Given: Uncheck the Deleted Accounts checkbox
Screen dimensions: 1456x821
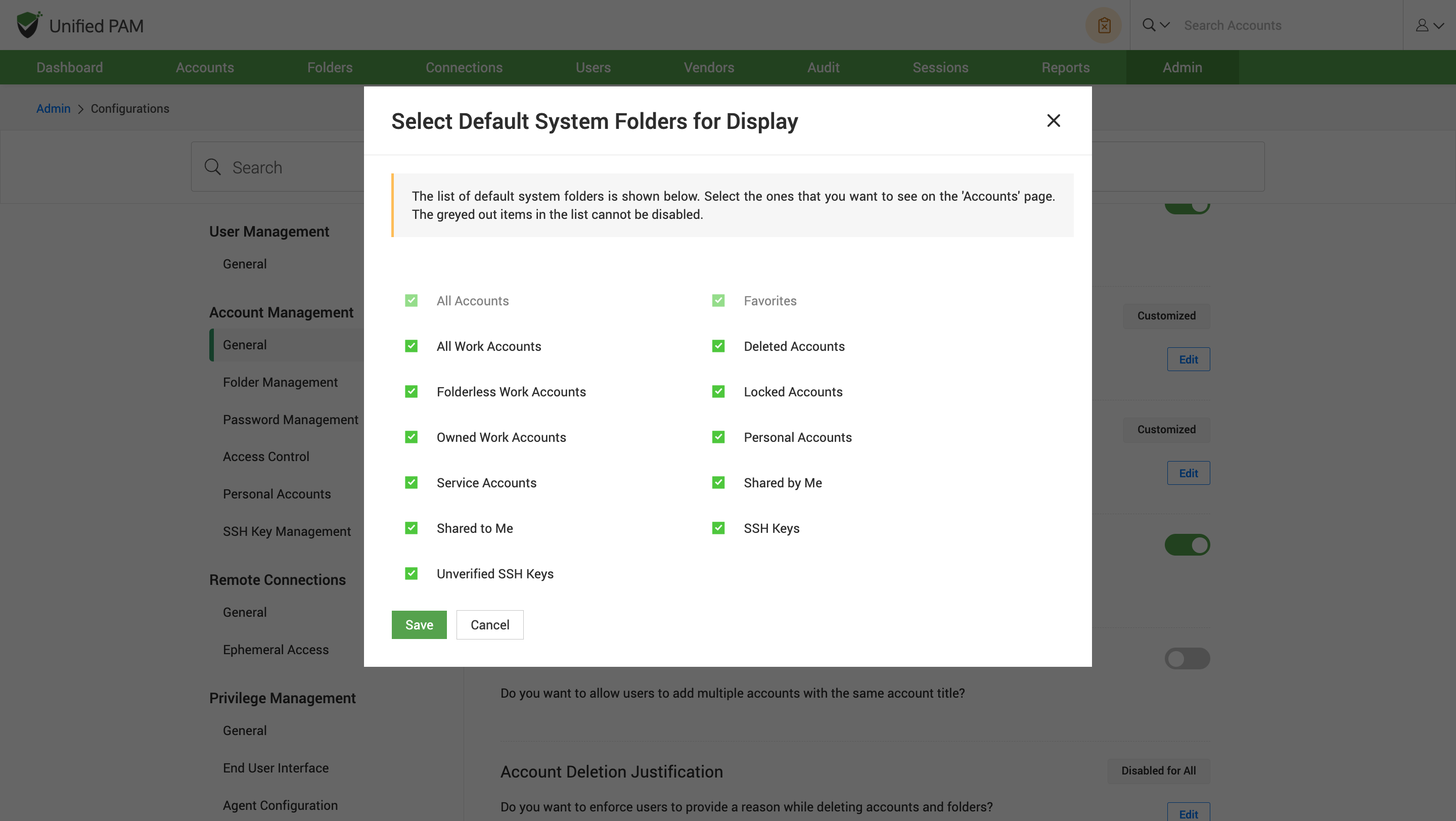Looking at the screenshot, I should (718, 346).
